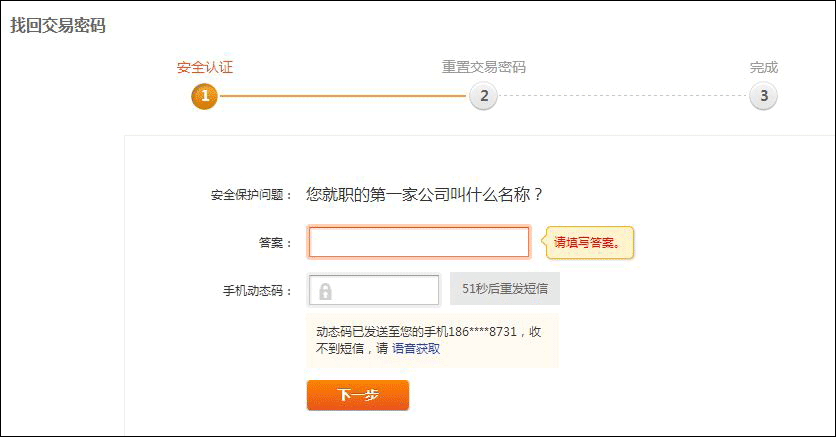Select the 安全认证 step label
The width and height of the screenshot is (836, 437).
pos(205,67)
